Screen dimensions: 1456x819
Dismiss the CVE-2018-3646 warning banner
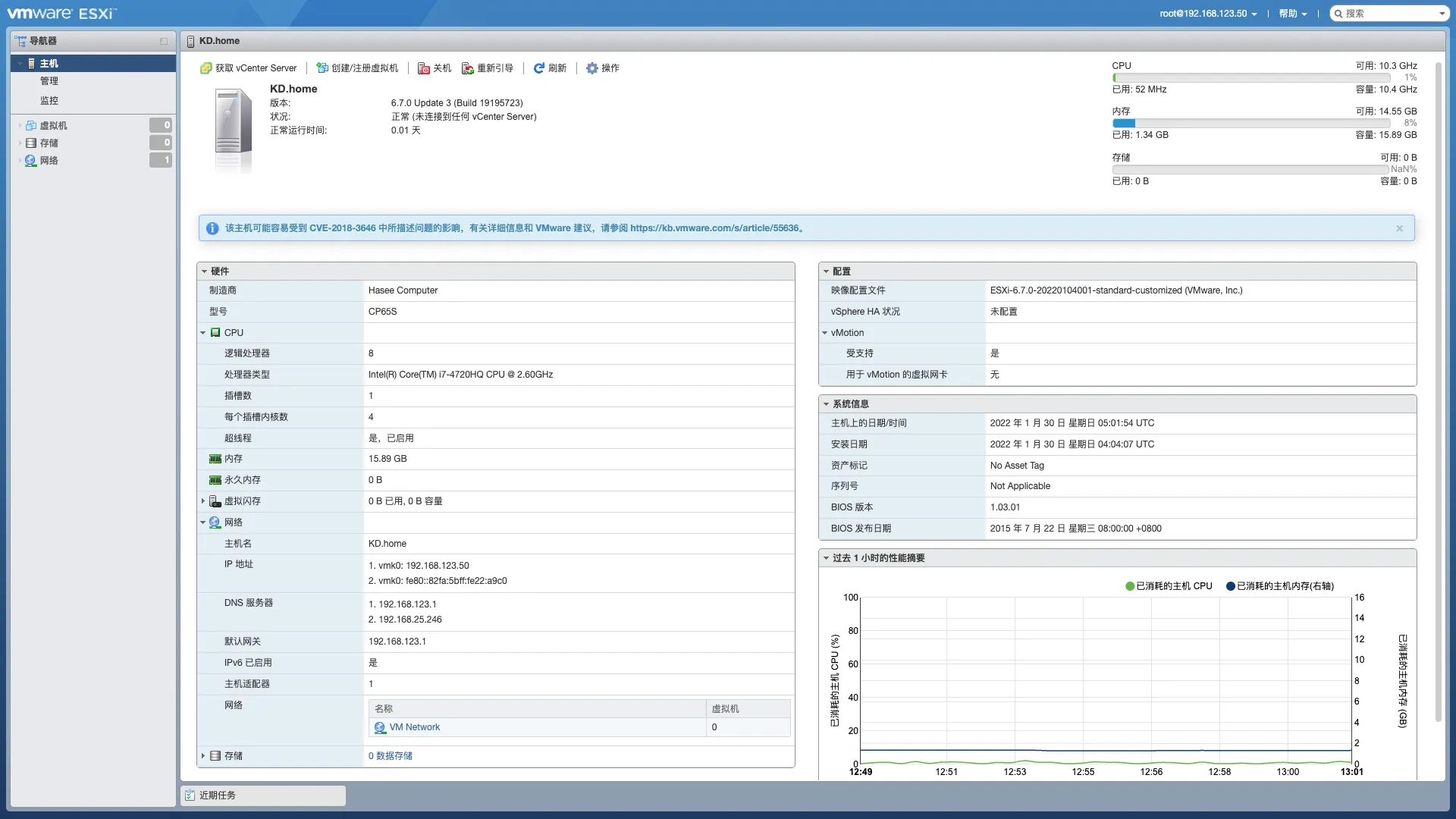coord(1400,228)
